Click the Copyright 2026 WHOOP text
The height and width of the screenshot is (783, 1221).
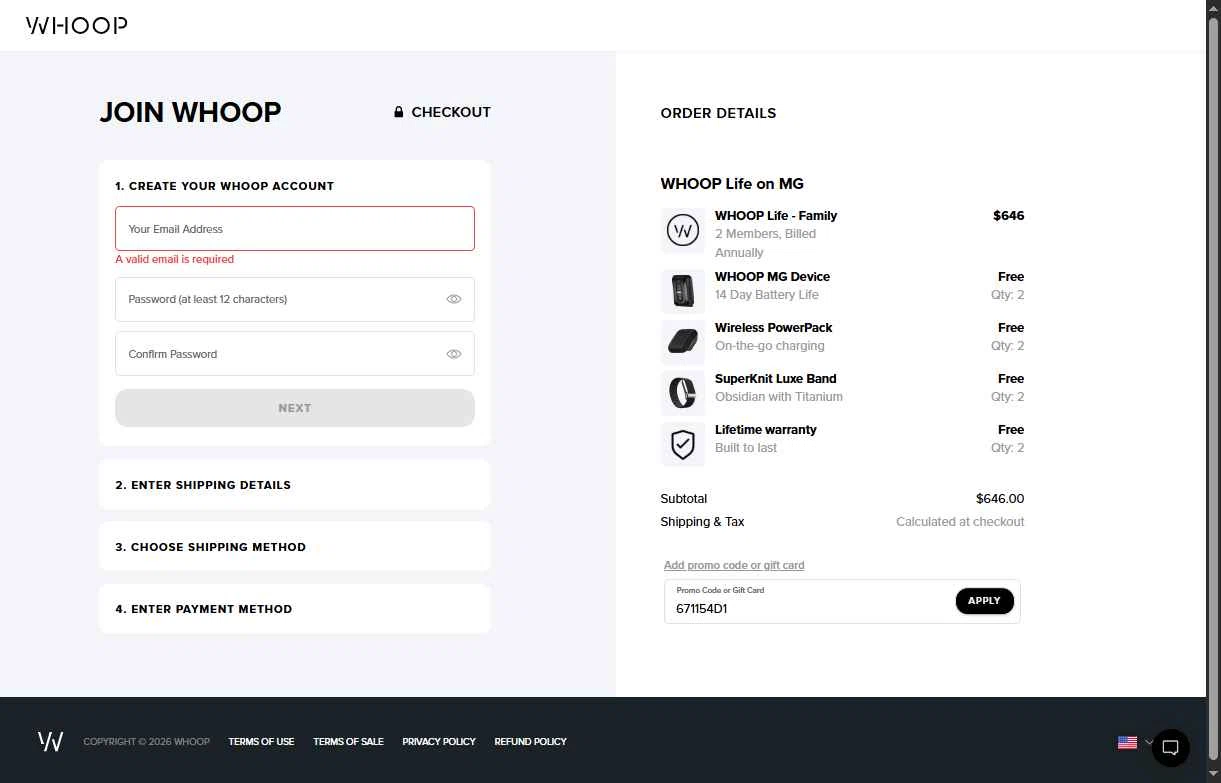[x=147, y=742]
